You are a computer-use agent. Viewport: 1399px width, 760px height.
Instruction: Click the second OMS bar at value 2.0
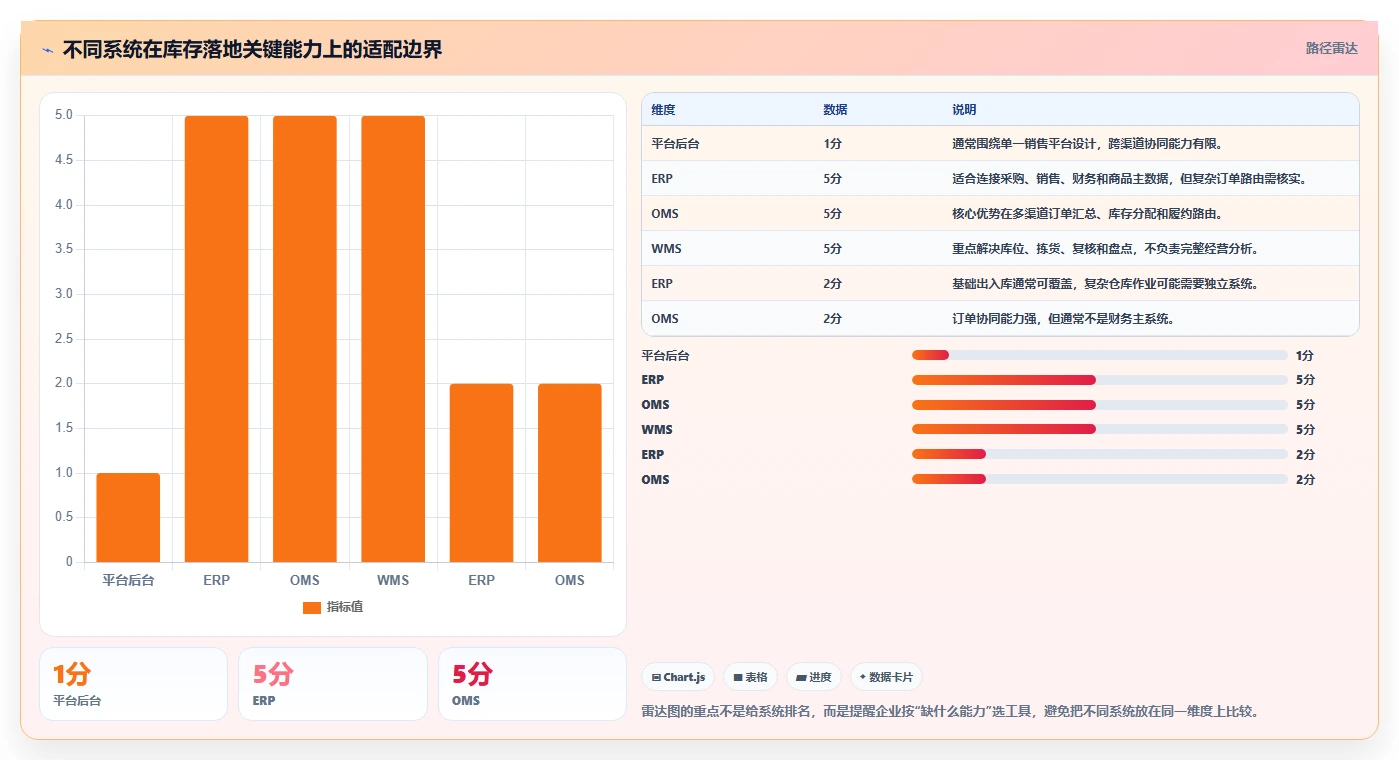(569, 473)
